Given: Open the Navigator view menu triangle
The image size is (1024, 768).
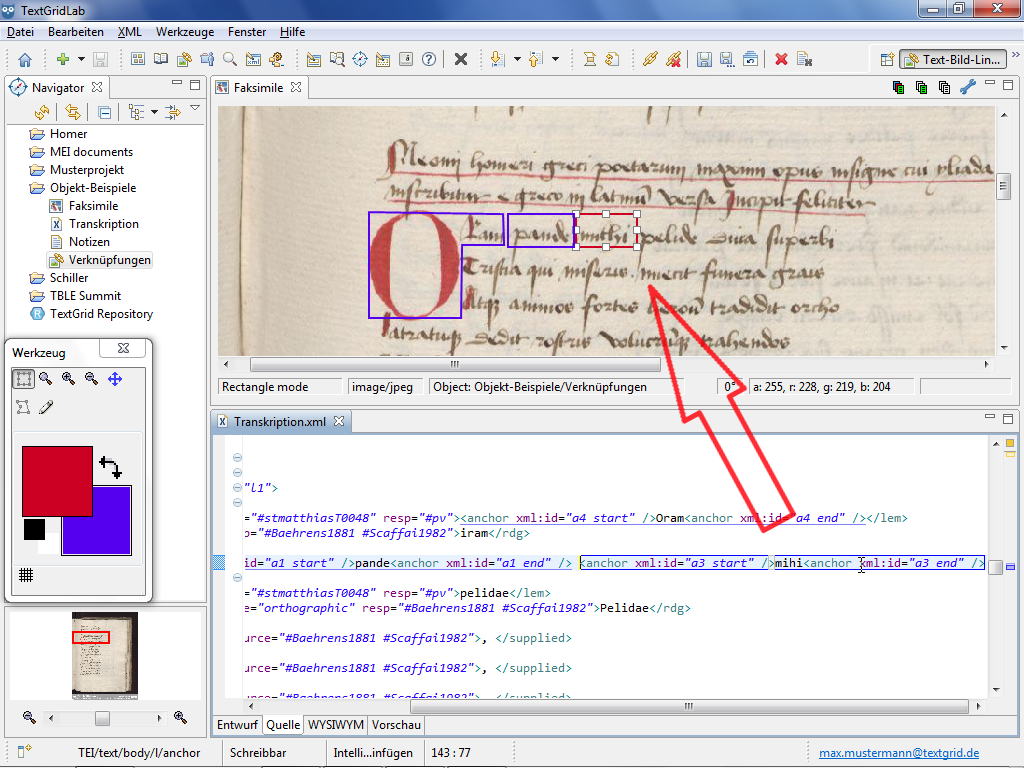Looking at the screenshot, I should point(195,109).
